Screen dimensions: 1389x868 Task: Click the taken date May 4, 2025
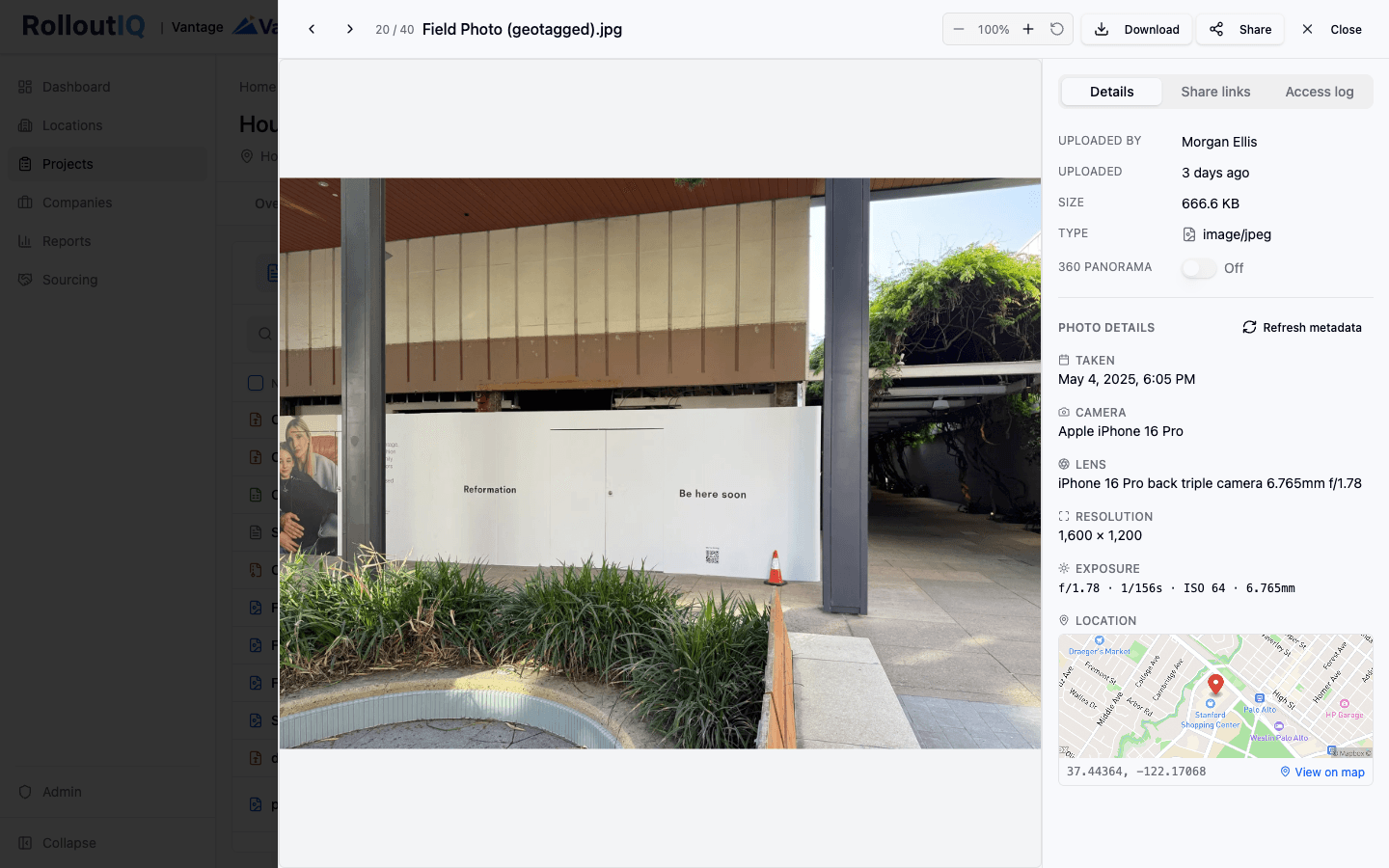click(1127, 379)
